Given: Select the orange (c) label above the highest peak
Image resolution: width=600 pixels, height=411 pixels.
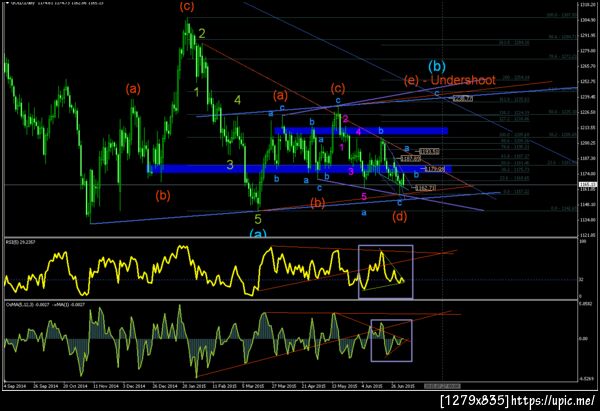Looking at the screenshot, I should (187, 7).
